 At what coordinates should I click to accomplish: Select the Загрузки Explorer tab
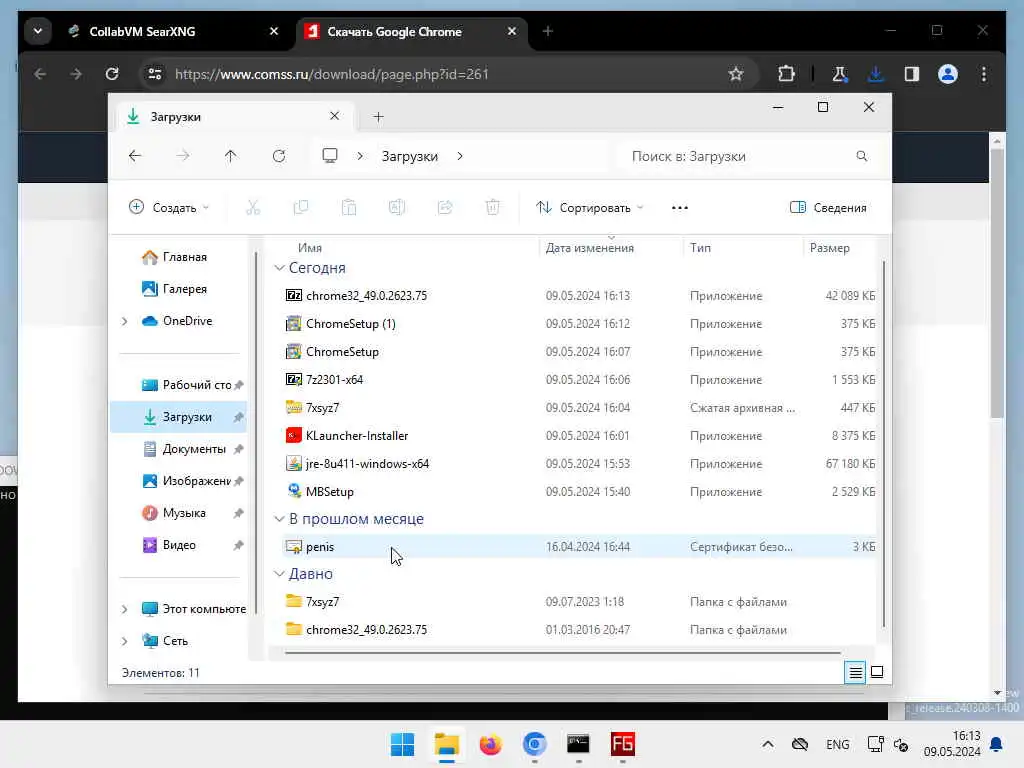(x=234, y=117)
